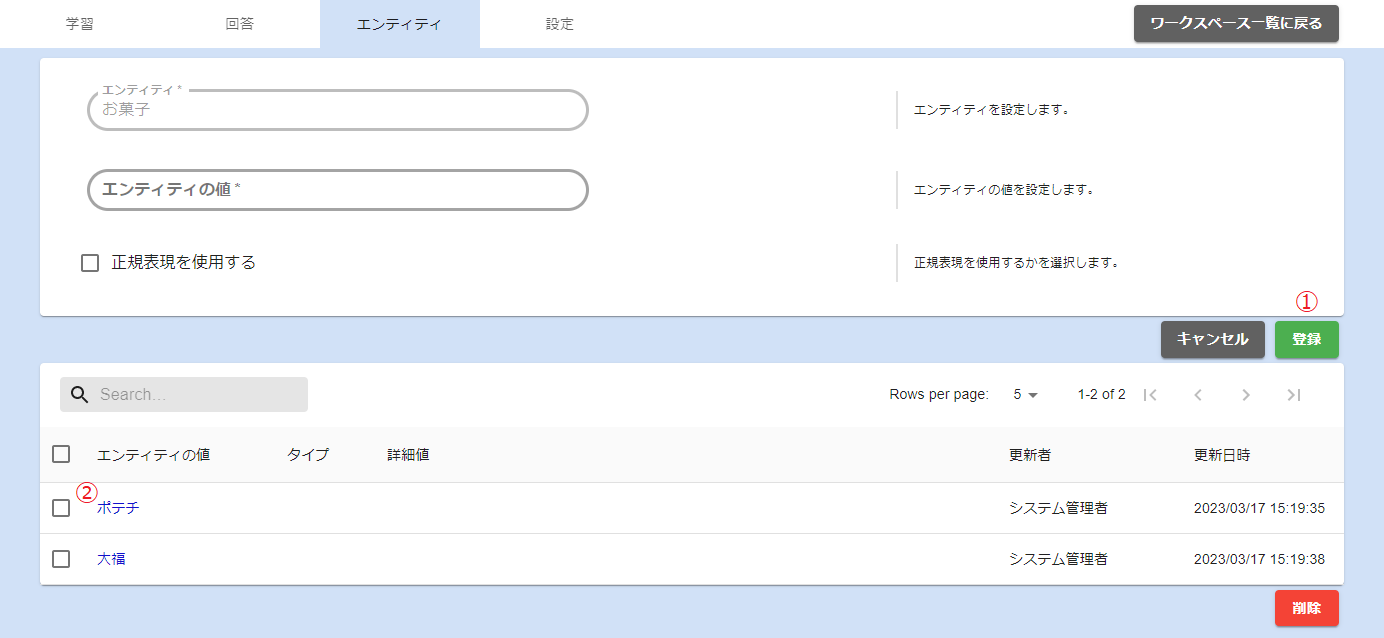1384x638 pixels.
Task: Focus the エンティティの値 input field
Action: point(338,190)
